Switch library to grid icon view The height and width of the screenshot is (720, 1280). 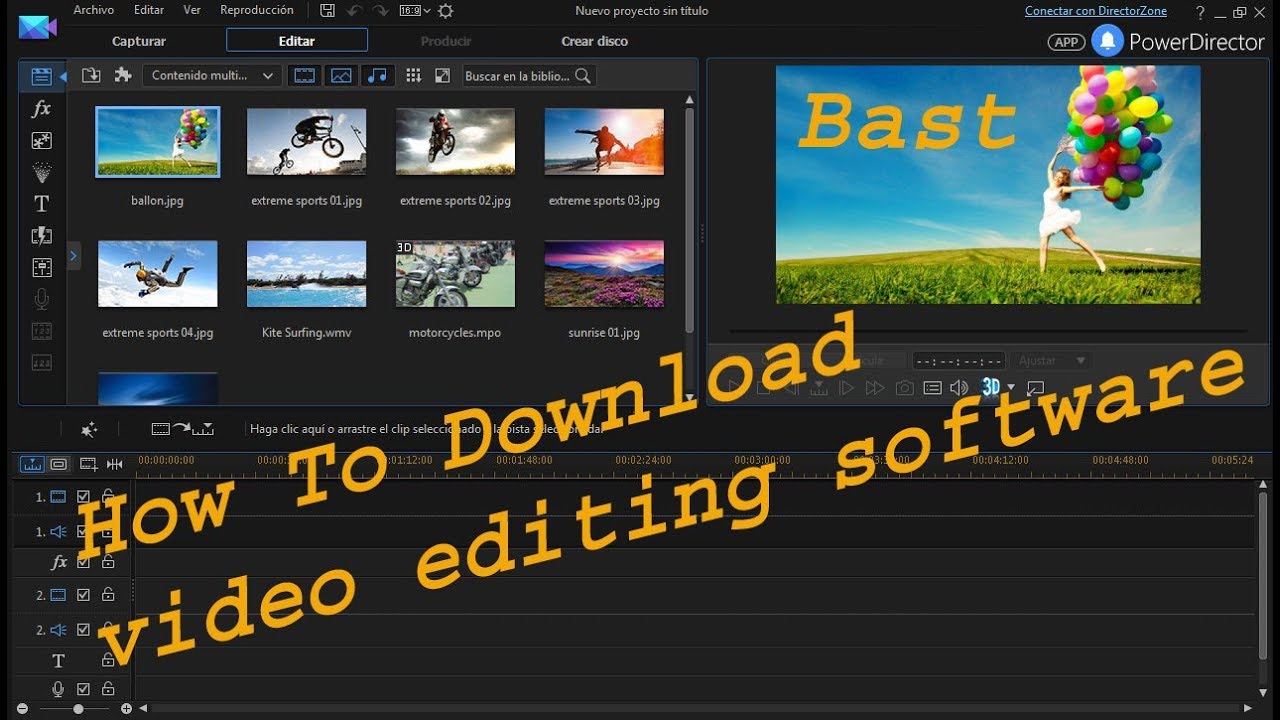(x=413, y=75)
